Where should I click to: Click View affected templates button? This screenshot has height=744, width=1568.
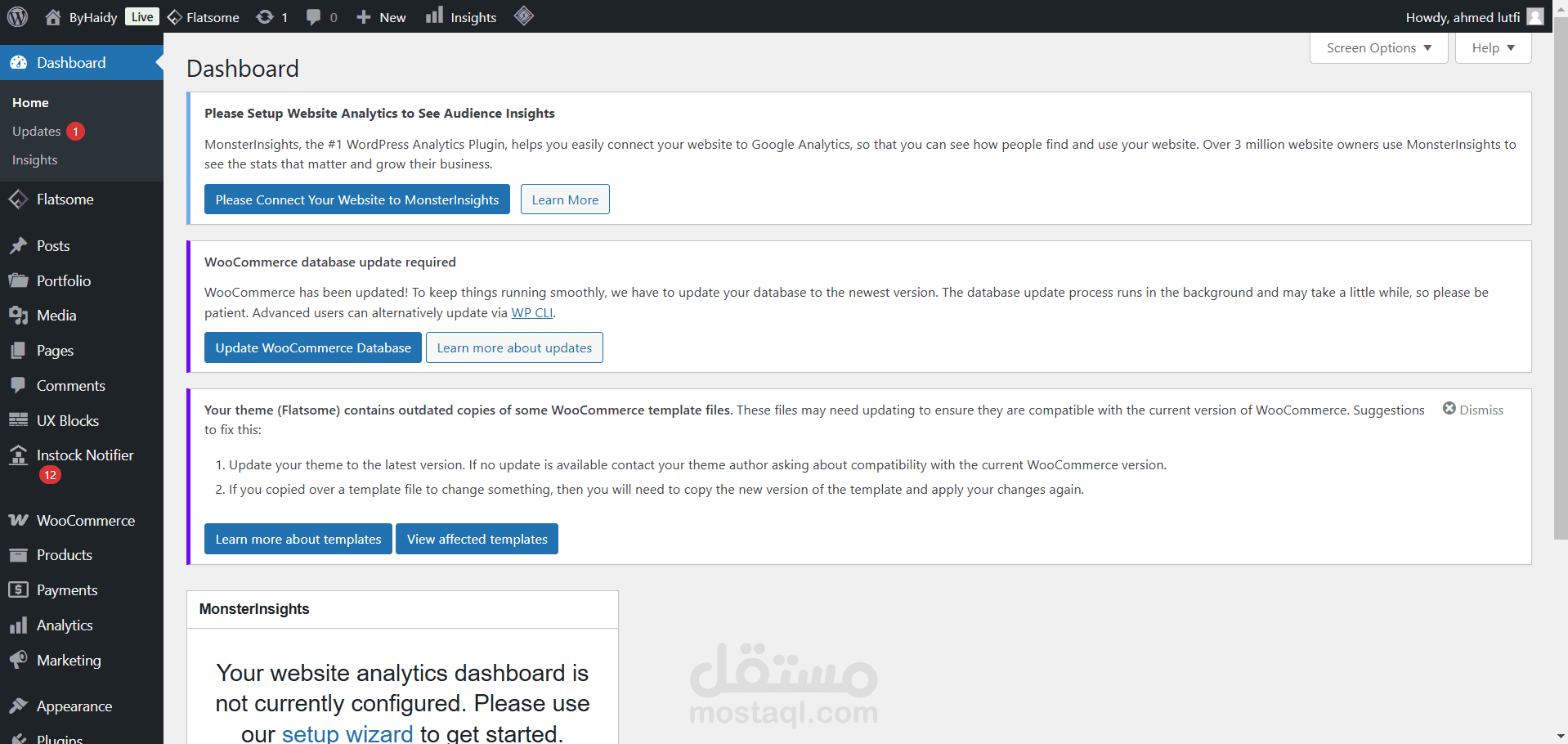pos(477,539)
